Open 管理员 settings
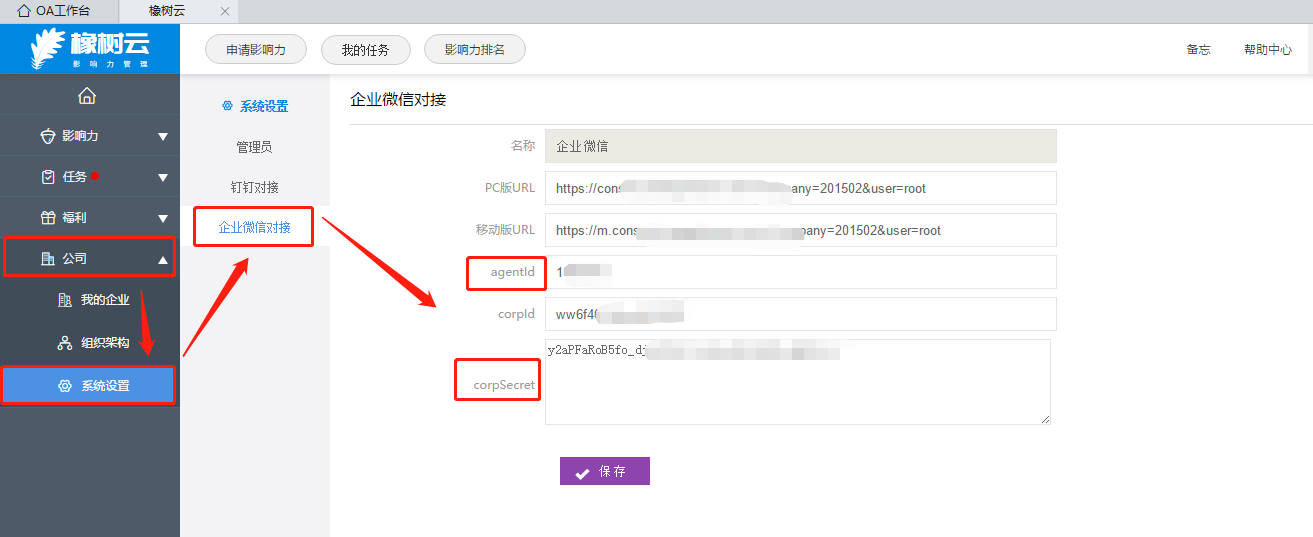Image resolution: width=1313 pixels, height=537 pixels. 254,147
